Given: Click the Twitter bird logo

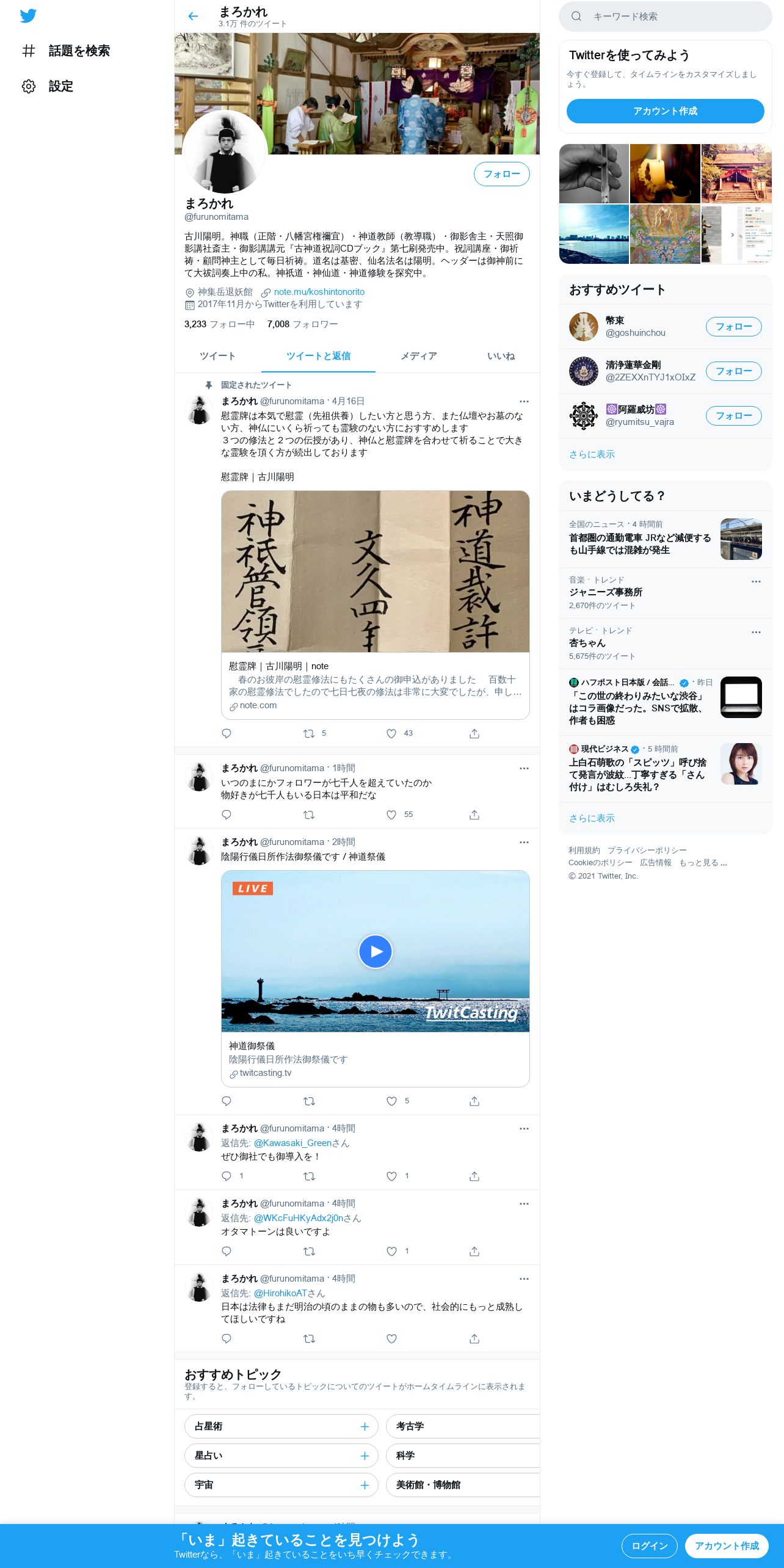Looking at the screenshot, I should [x=28, y=16].
